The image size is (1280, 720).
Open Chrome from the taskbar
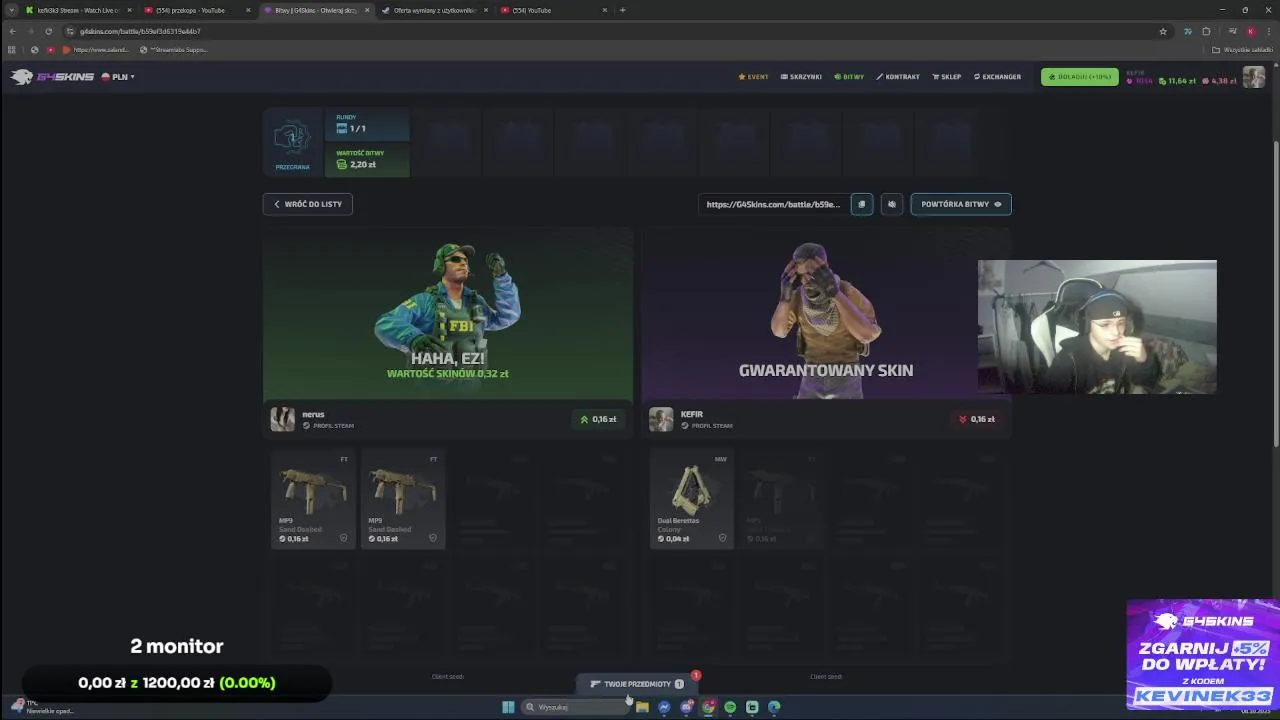click(708, 707)
